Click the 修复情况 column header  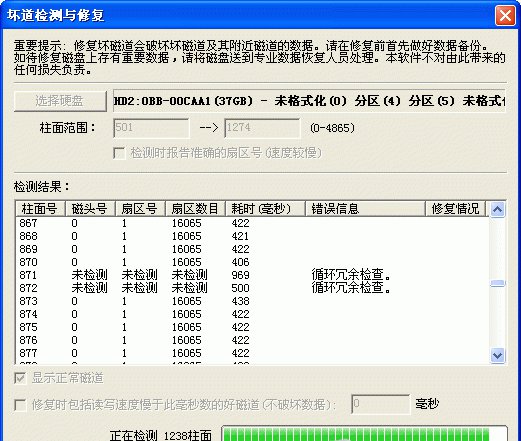[456, 209]
